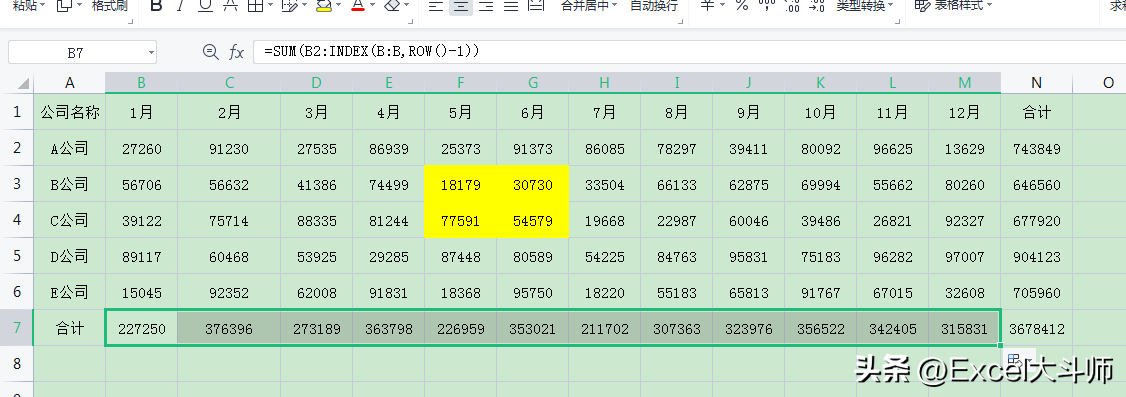Select E公司 row label
1126x397 pixels.
tap(70, 292)
